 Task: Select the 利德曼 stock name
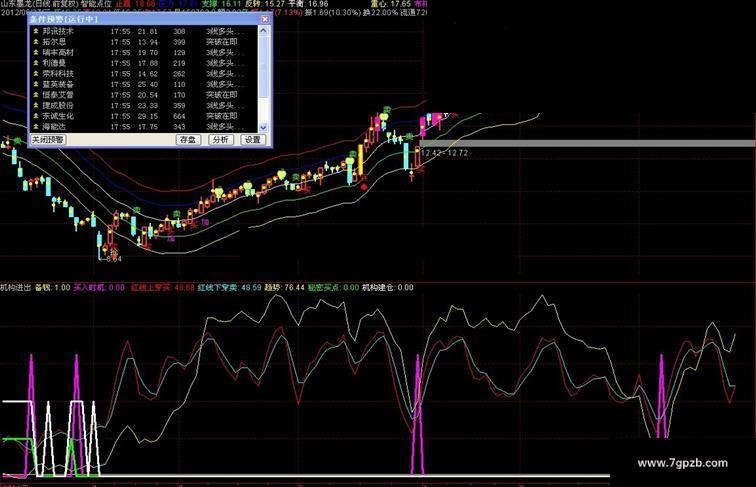[x=54, y=63]
